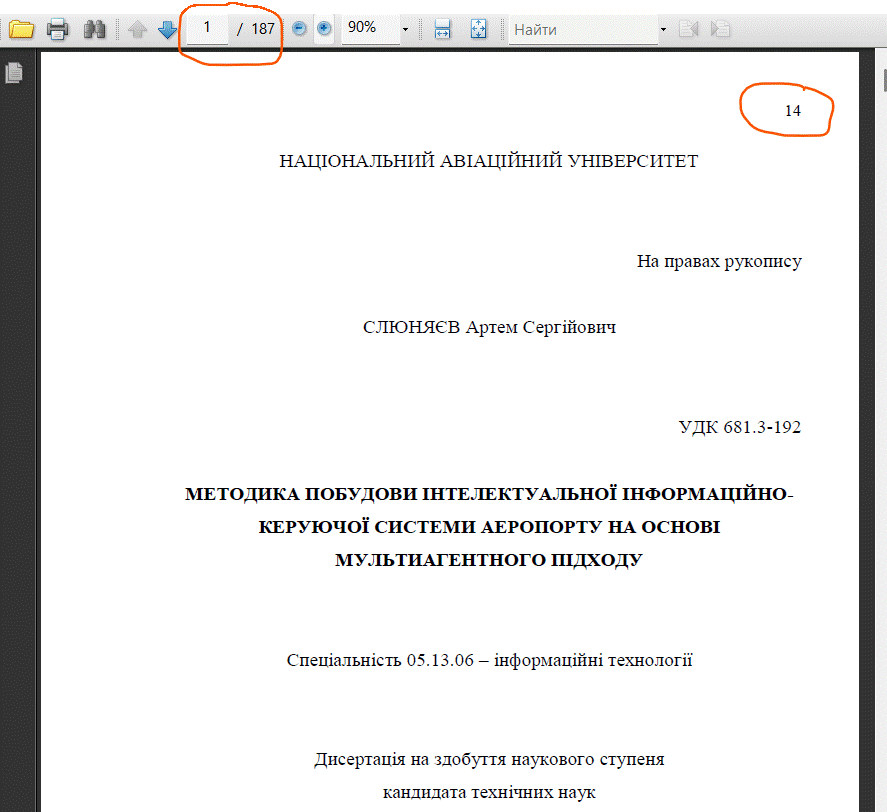Click the Найти search text field
Image resolution: width=887 pixels, height=812 pixels.
[582, 29]
